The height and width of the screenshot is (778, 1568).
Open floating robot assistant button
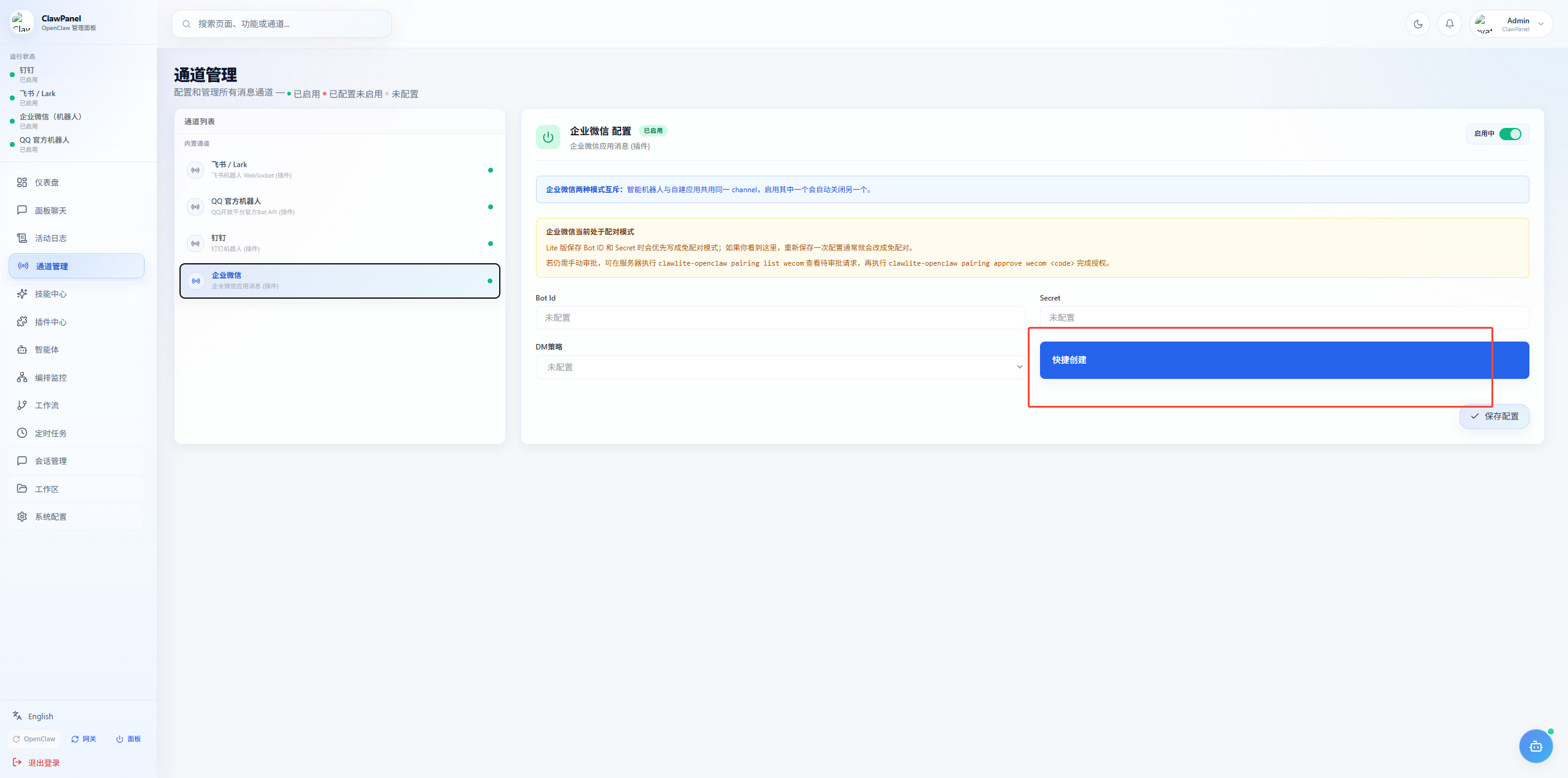point(1536,746)
